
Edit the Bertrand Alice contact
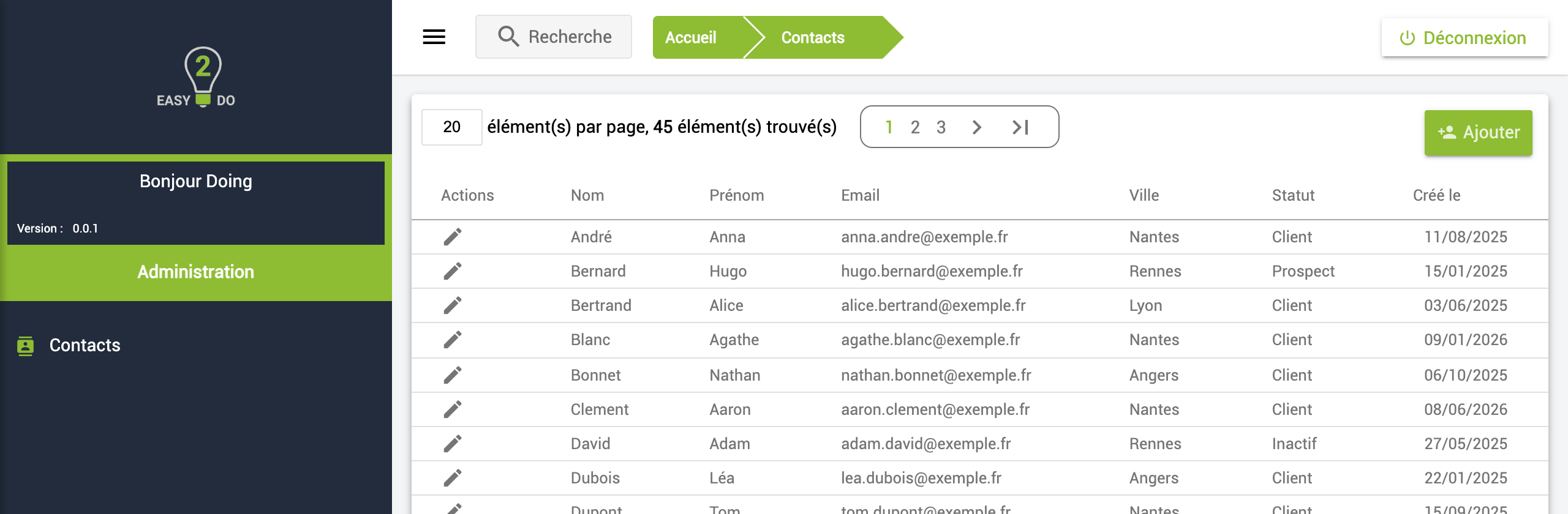tap(453, 305)
